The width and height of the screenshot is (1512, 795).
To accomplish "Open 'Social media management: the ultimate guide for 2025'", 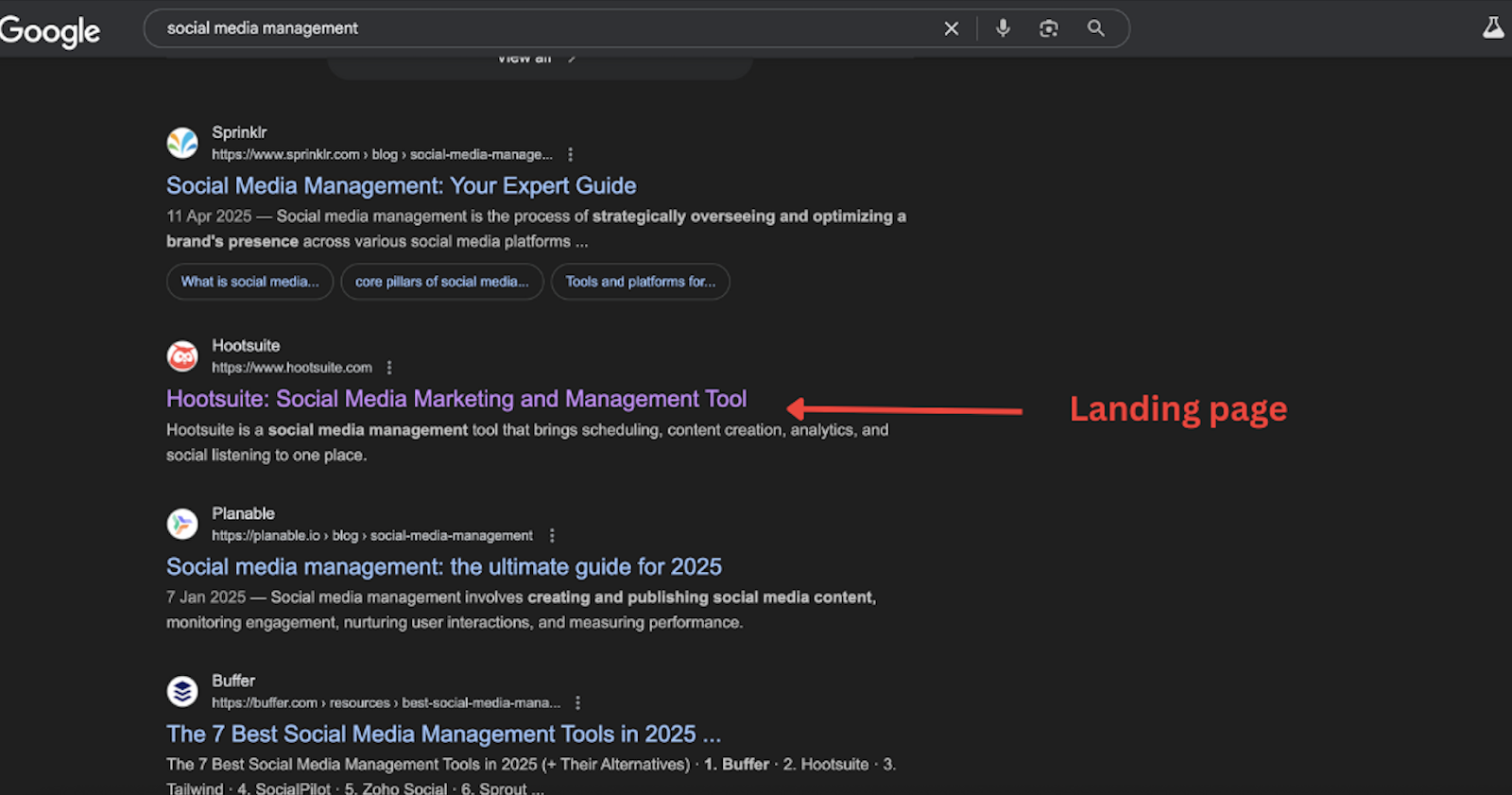I will pos(444,566).
